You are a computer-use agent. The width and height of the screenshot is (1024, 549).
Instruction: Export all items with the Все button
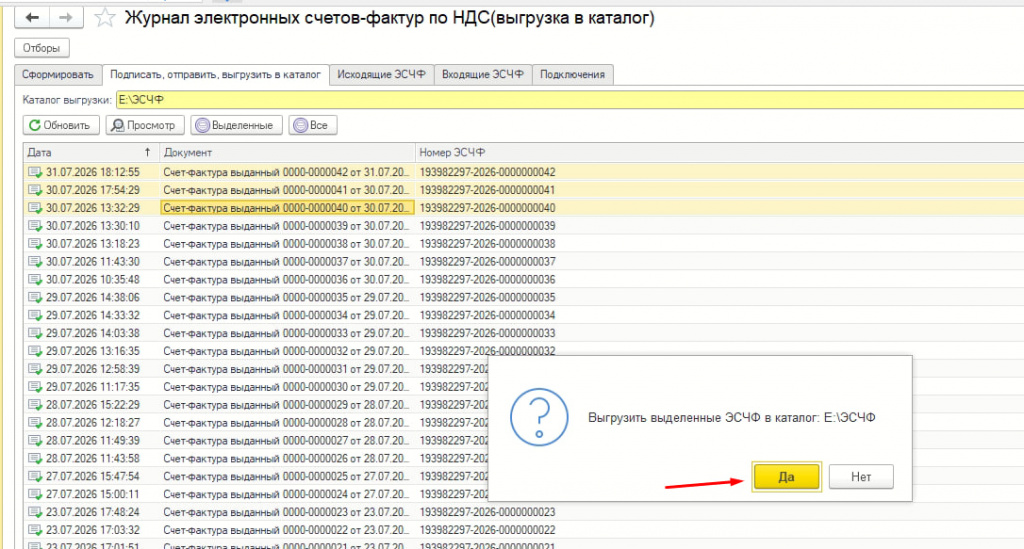coord(312,125)
